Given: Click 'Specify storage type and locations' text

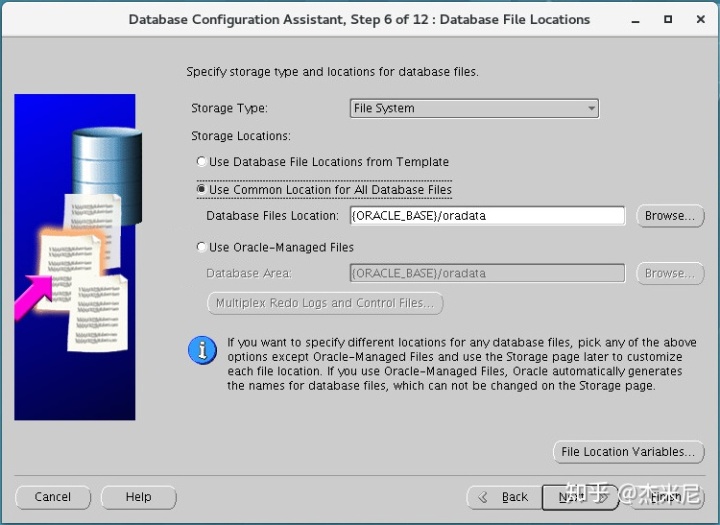Looking at the screenshot, I should (x=332, y=72).
